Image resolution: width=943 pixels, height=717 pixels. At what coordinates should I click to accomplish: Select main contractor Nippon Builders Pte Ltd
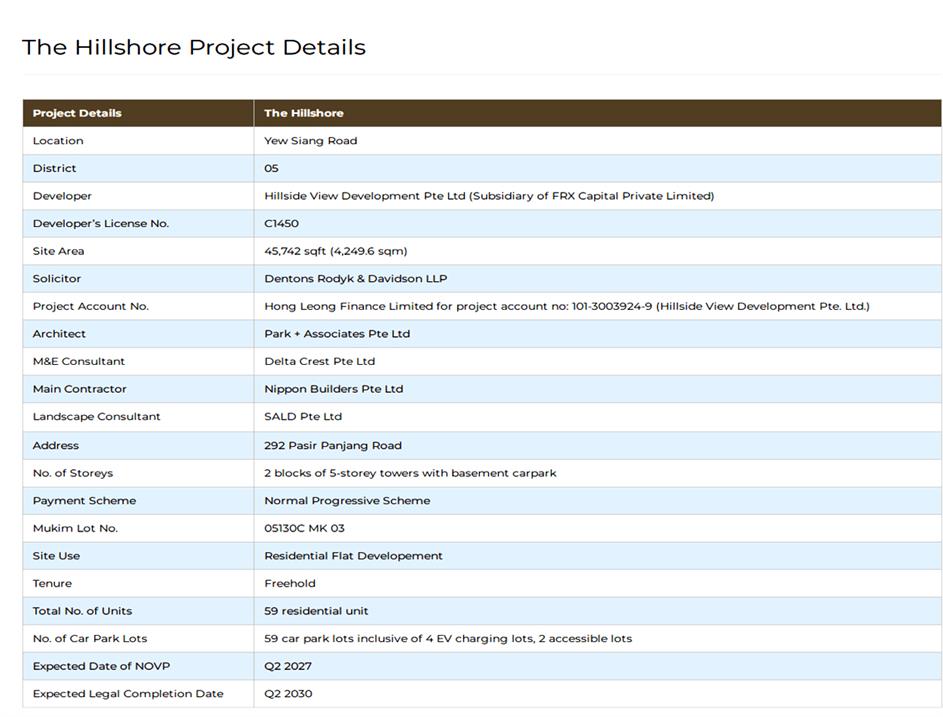(x=333, y=389)
